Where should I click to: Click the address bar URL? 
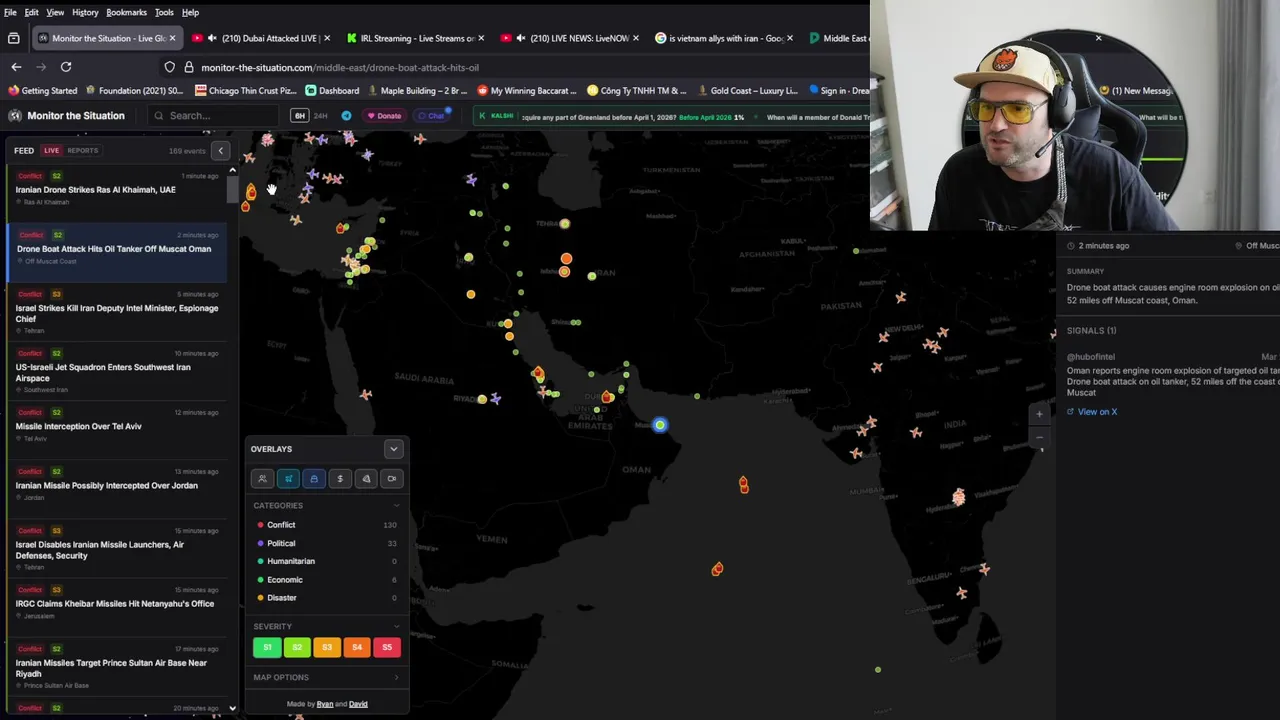pyautogui.click(x=340, y=68)
